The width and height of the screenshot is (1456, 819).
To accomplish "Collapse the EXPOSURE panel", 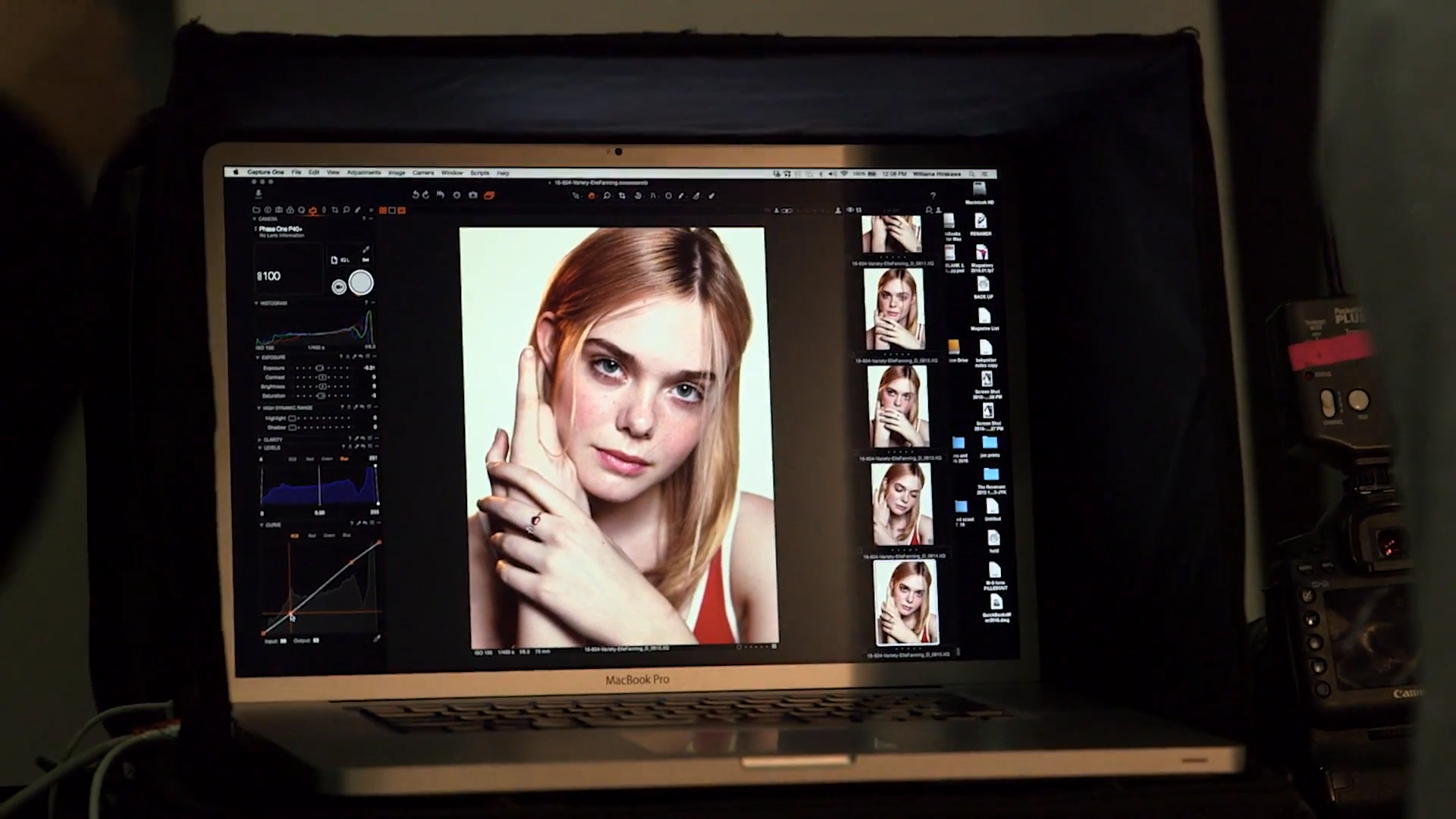I will (x=257, y=357).
